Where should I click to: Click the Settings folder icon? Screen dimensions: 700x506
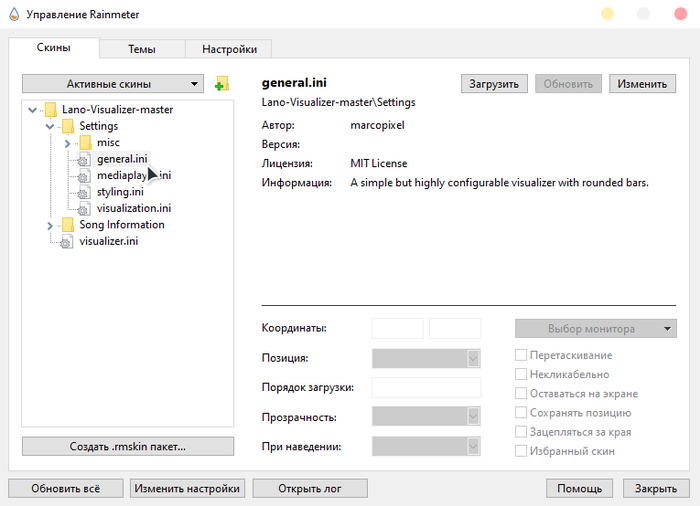pyautogui.click(x=68, y=127)
